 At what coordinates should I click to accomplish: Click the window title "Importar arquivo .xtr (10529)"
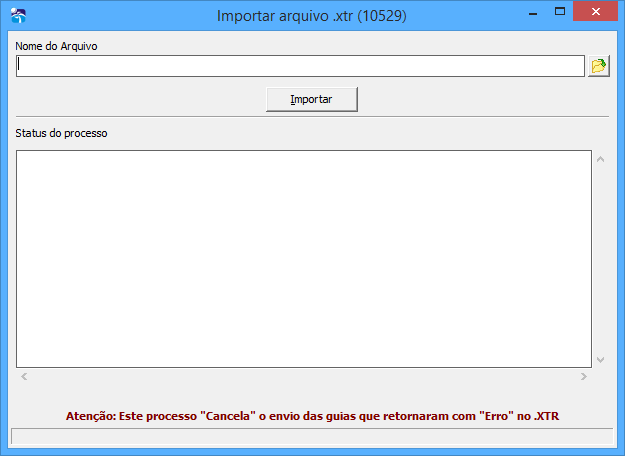[312, 16]
